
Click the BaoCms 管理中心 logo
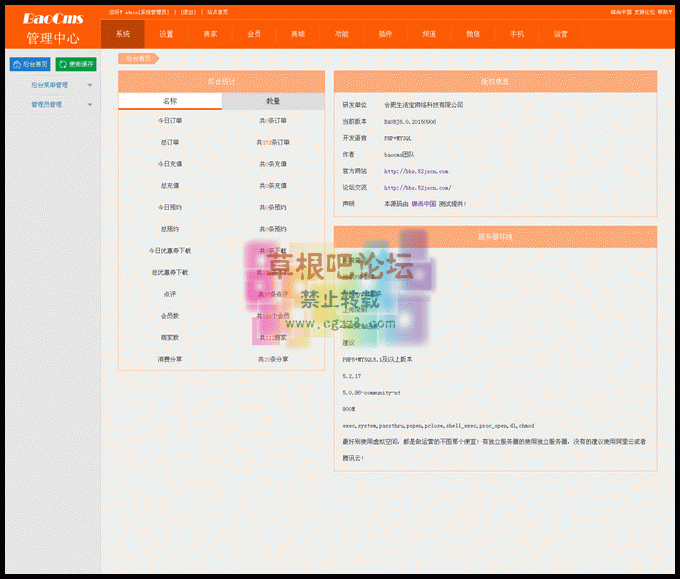(53, 29)
